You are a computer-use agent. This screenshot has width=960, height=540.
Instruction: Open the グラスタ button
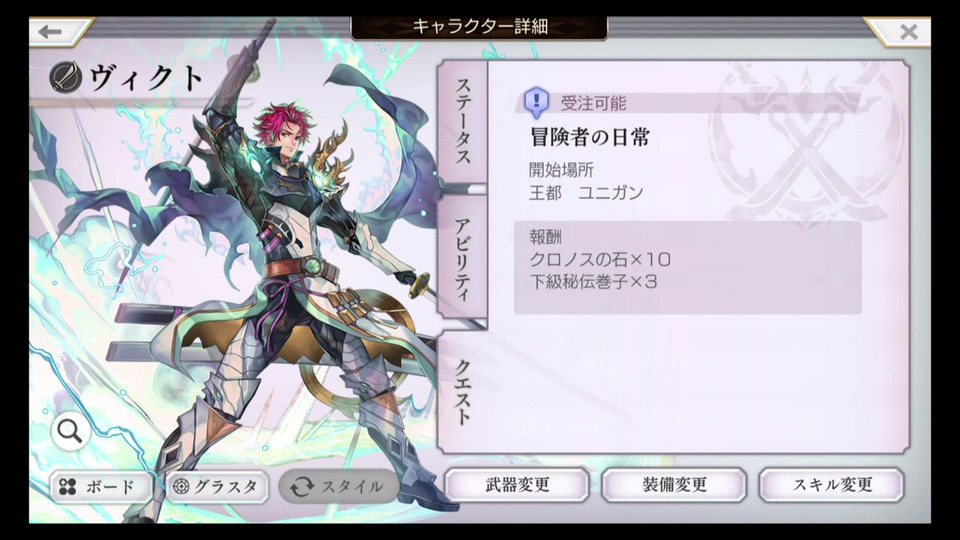click(217, 487)
